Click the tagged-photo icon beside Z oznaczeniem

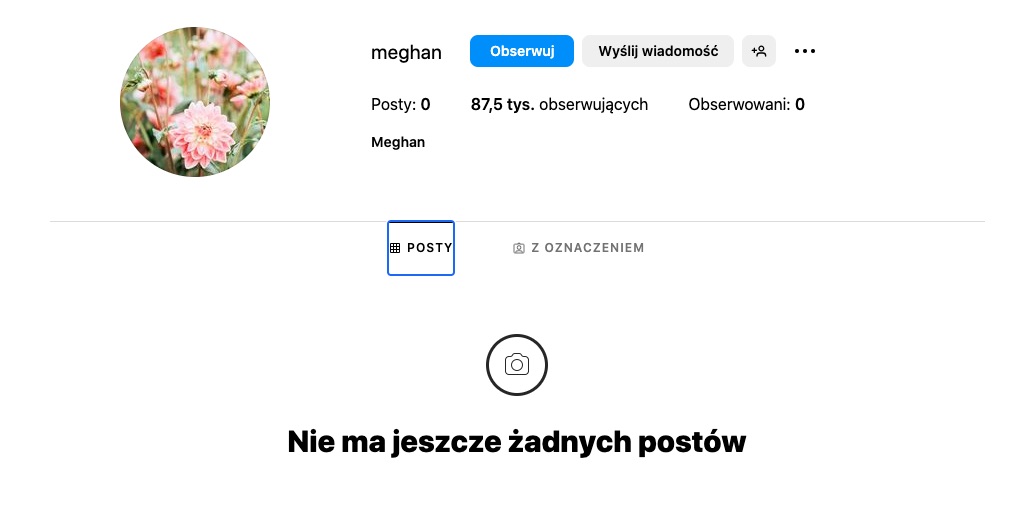[x=519, y=248]
